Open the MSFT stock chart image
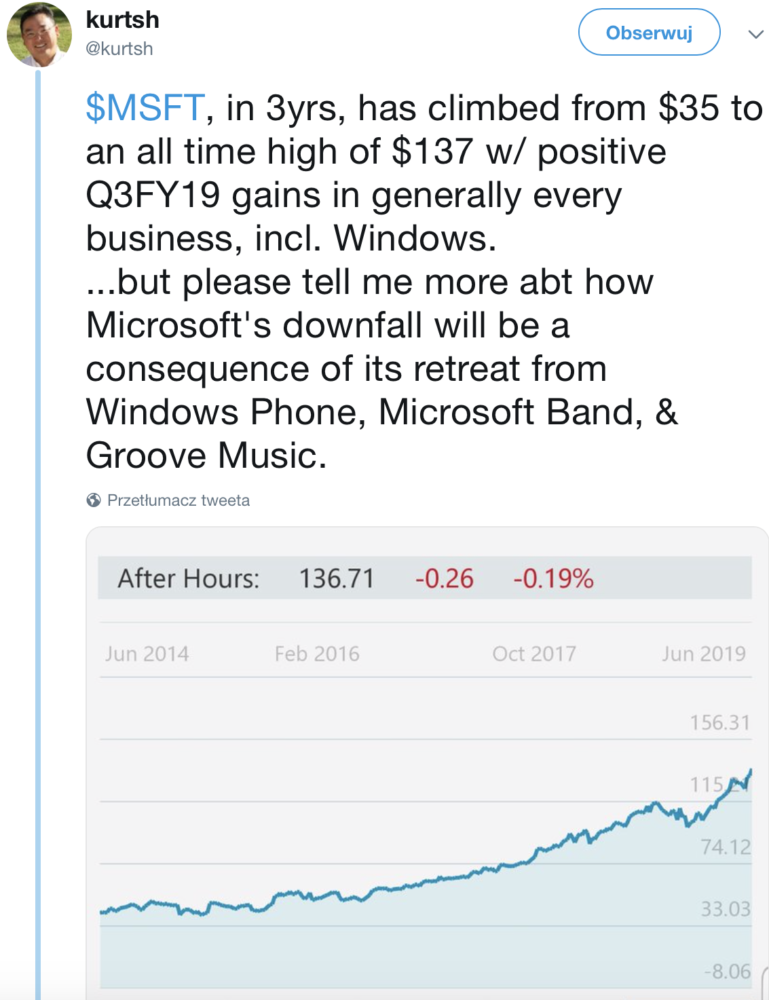Image resolution: width=769 pixels, height=1000 pixels. pyautogui.click(x=427, y=763)
